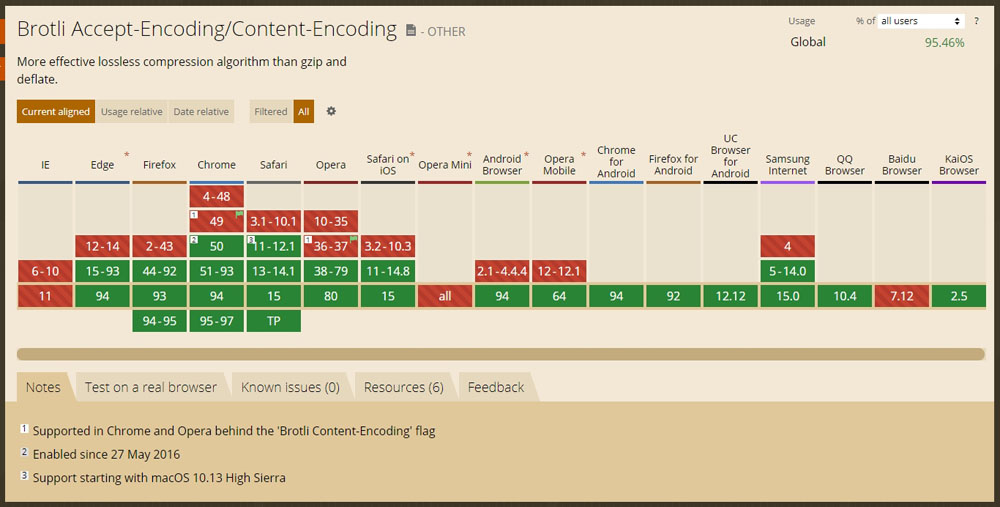
Task: Click the KaiOS Browser column header
Action: [x=959, y=165]
